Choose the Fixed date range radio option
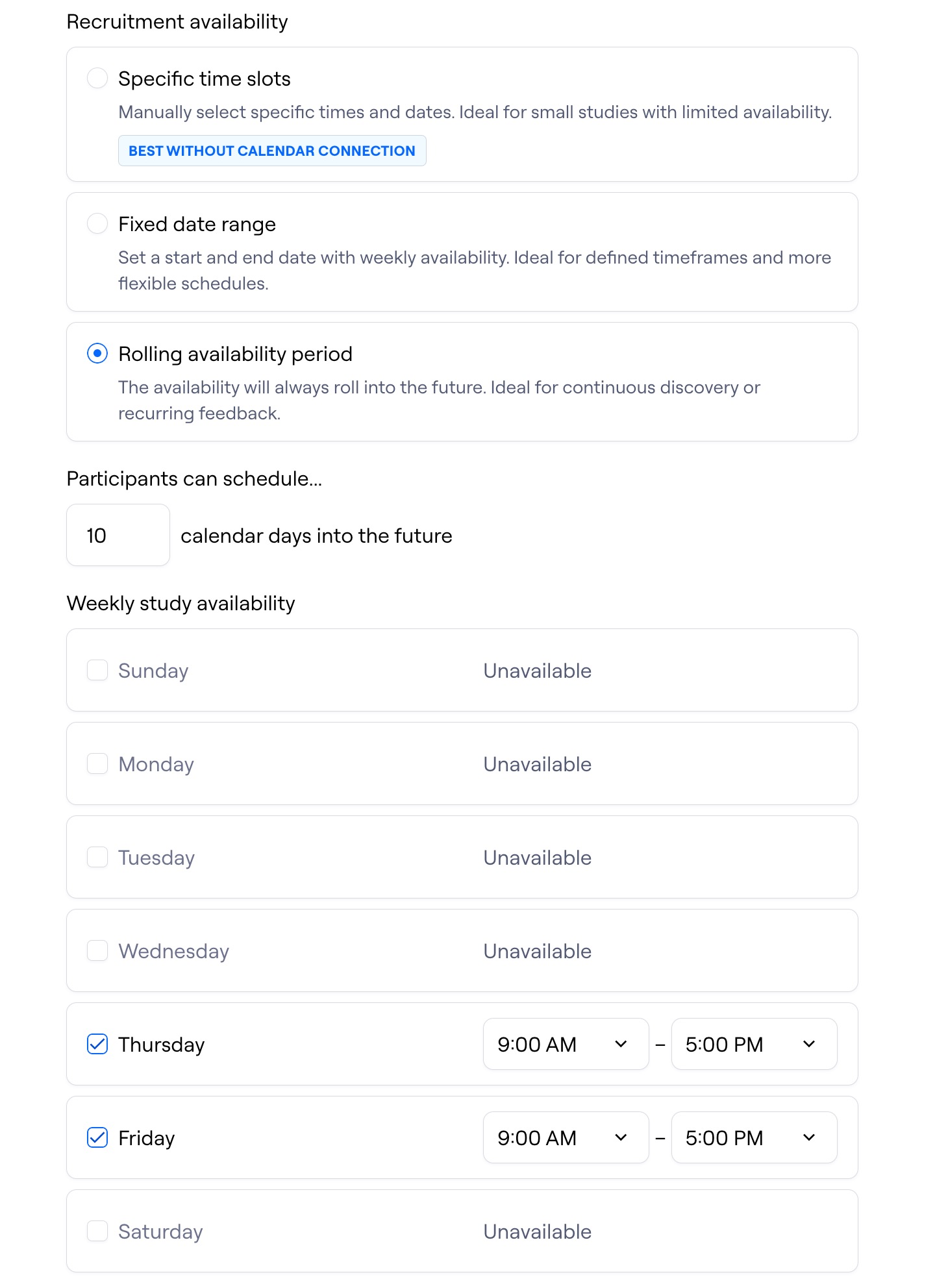 coord(97,224)
